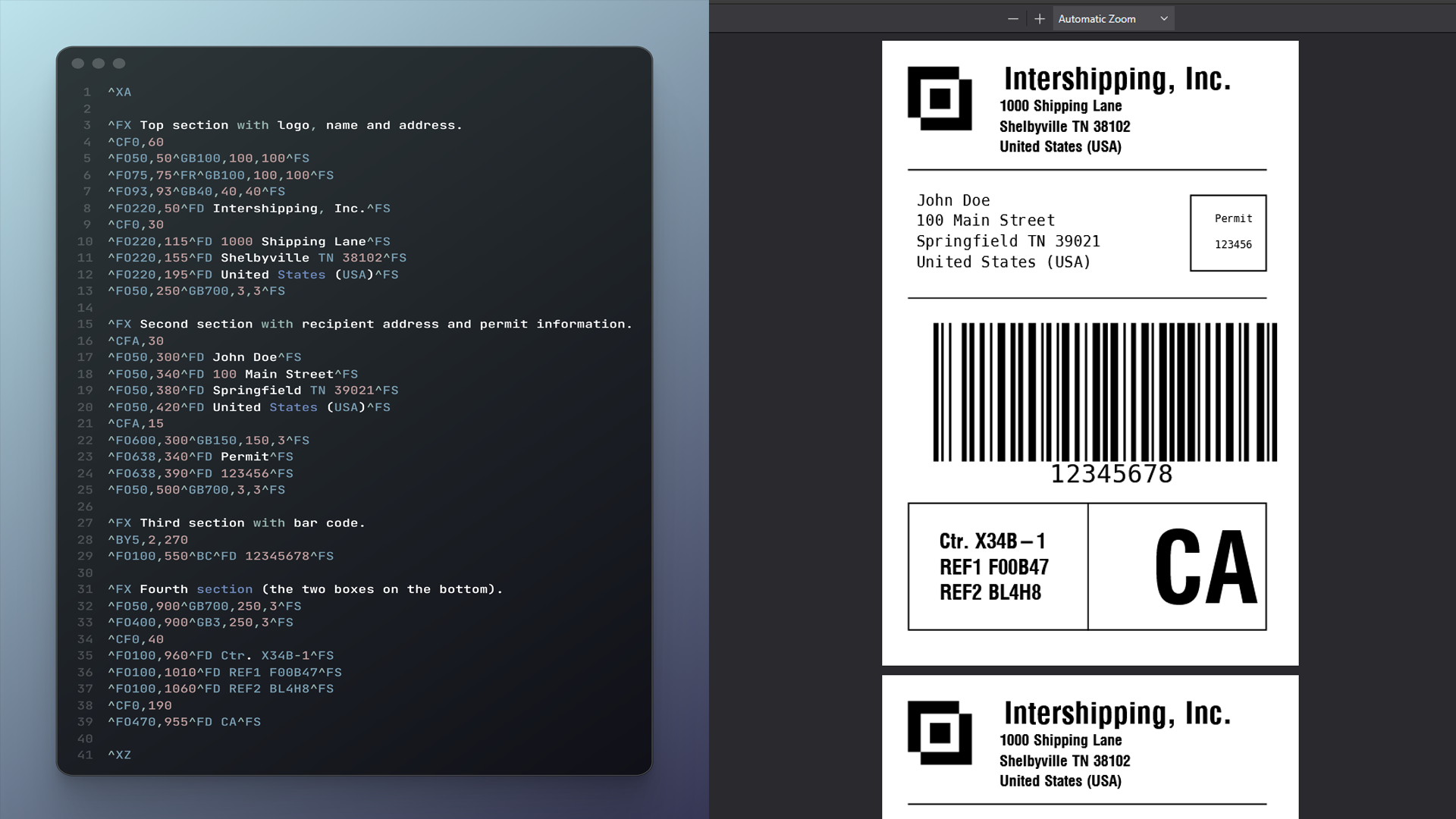1456x819 pixels.
Task: Click the barcode on the shipping label
Action: [1104, 391]
